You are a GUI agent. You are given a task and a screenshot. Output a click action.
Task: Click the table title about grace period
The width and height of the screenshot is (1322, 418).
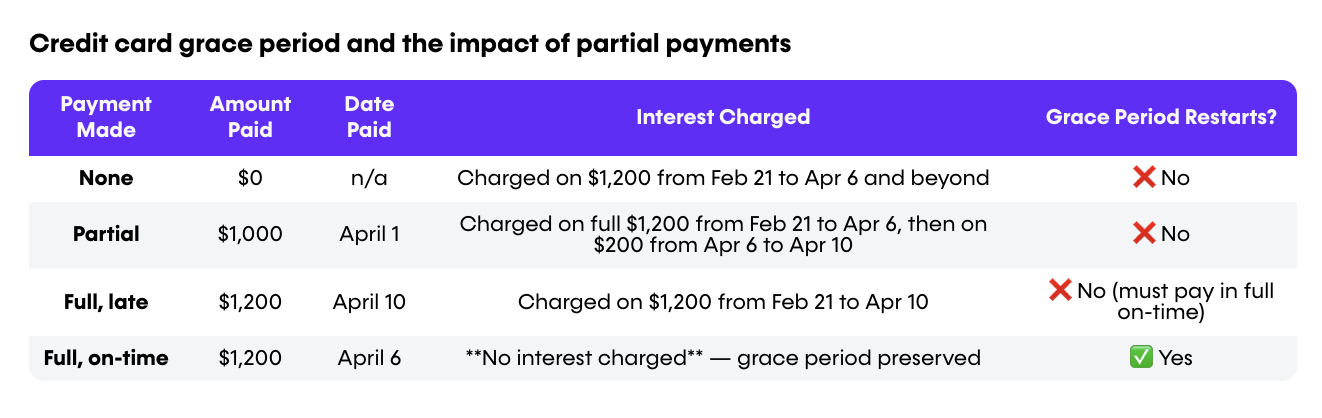click(x=410, y=45)
